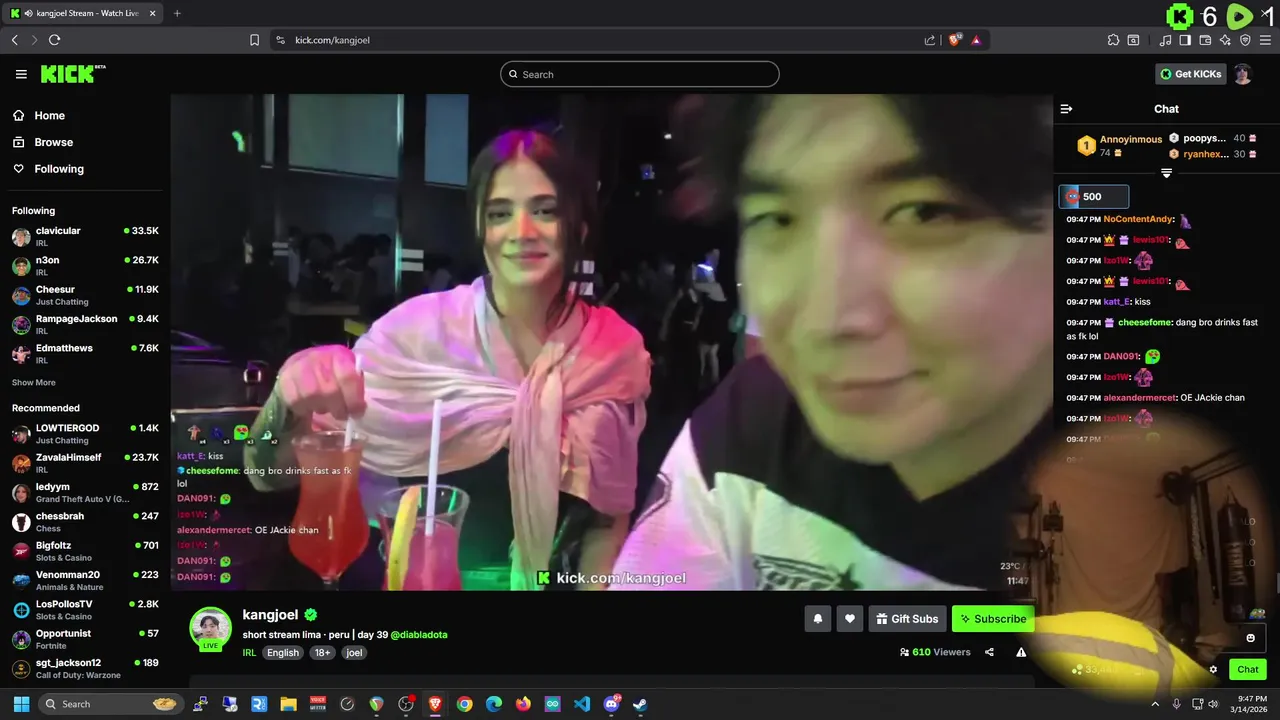Viewport: 1280px width, 720px height.
Task: Click the Gift Subs button
Action: (x=907, y=619)
